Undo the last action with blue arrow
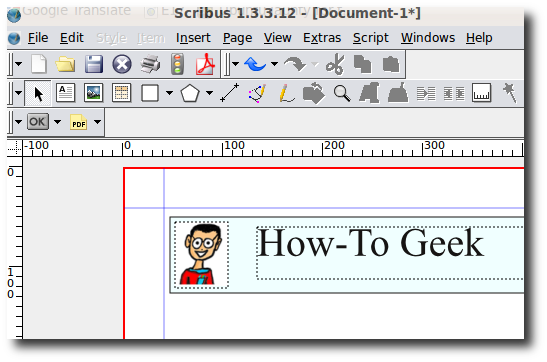Image resolution: width=547 pixels, height=362 pixels. pos(255,64)
